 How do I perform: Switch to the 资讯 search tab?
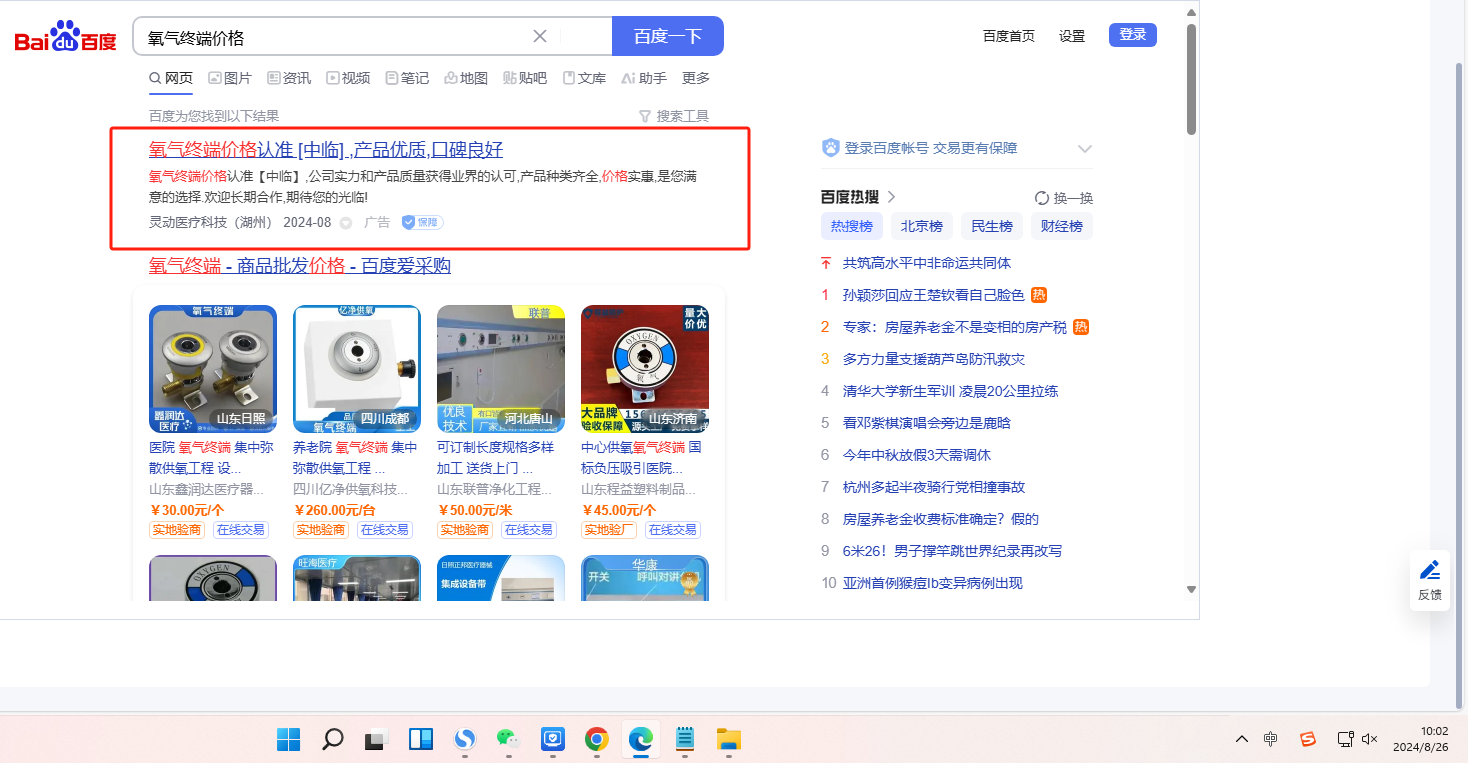(x=289, y=78)
